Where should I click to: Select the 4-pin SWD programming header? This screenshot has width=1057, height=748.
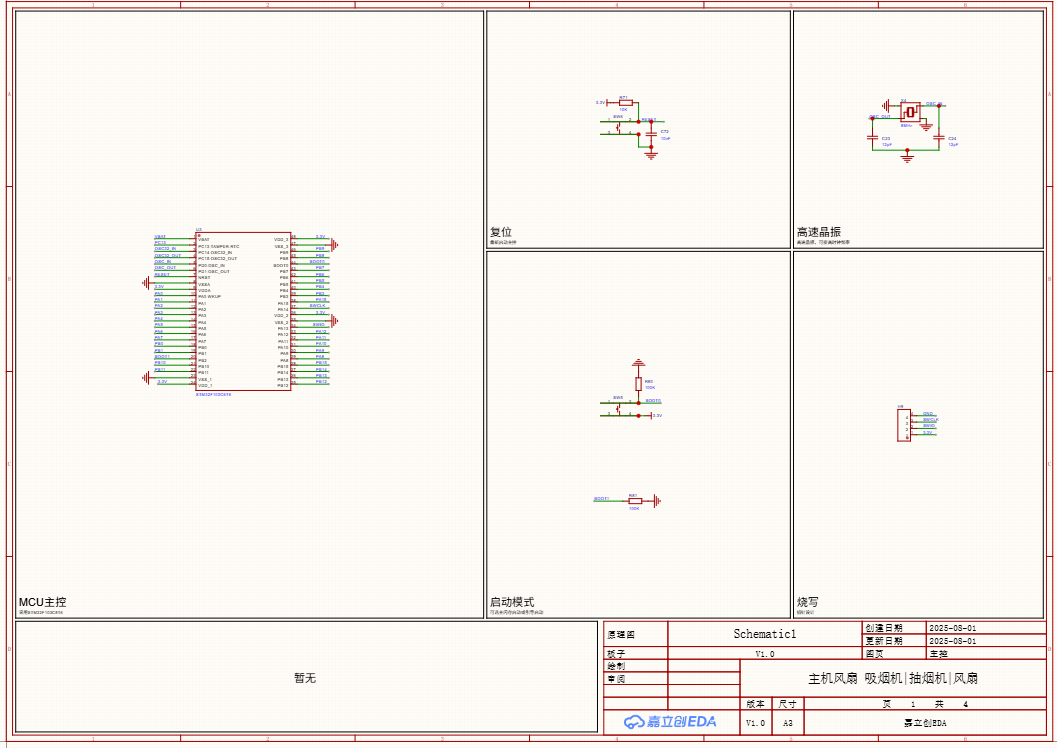[904, 425]
